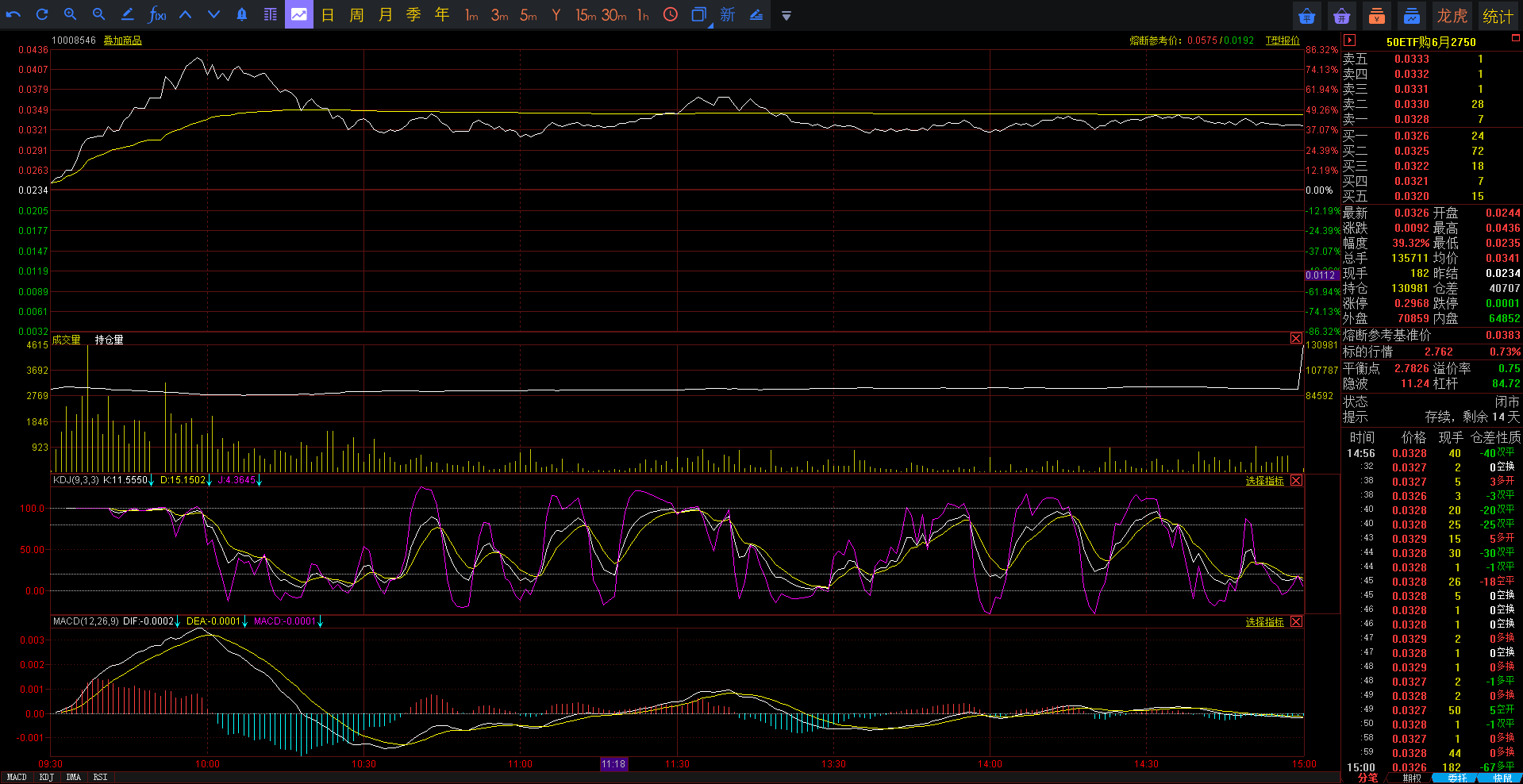Click the 卖一 ask price 0.0328

(x=1412, y=120)
